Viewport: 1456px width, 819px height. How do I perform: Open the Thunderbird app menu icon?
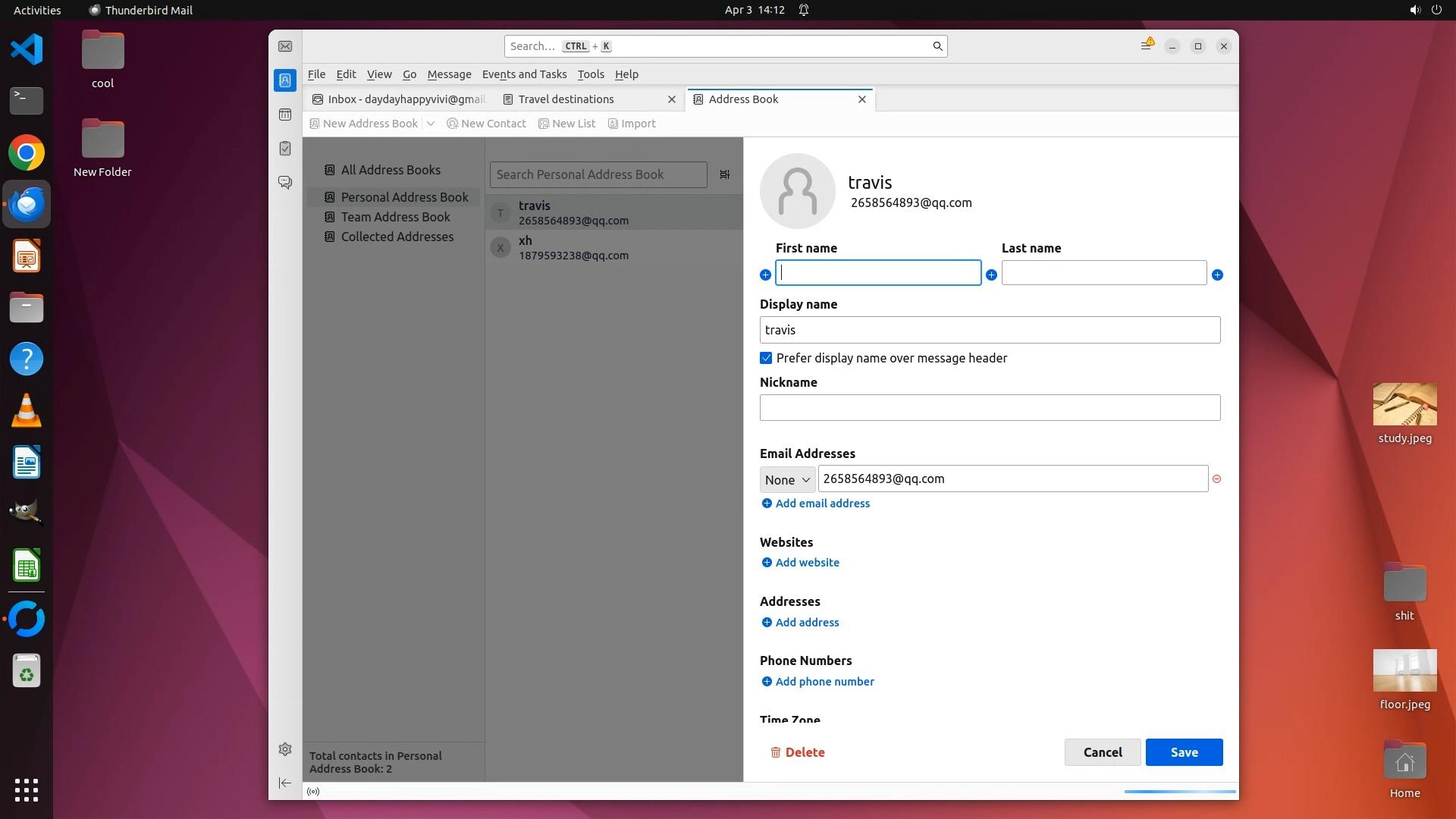(x=1146, y=46)
